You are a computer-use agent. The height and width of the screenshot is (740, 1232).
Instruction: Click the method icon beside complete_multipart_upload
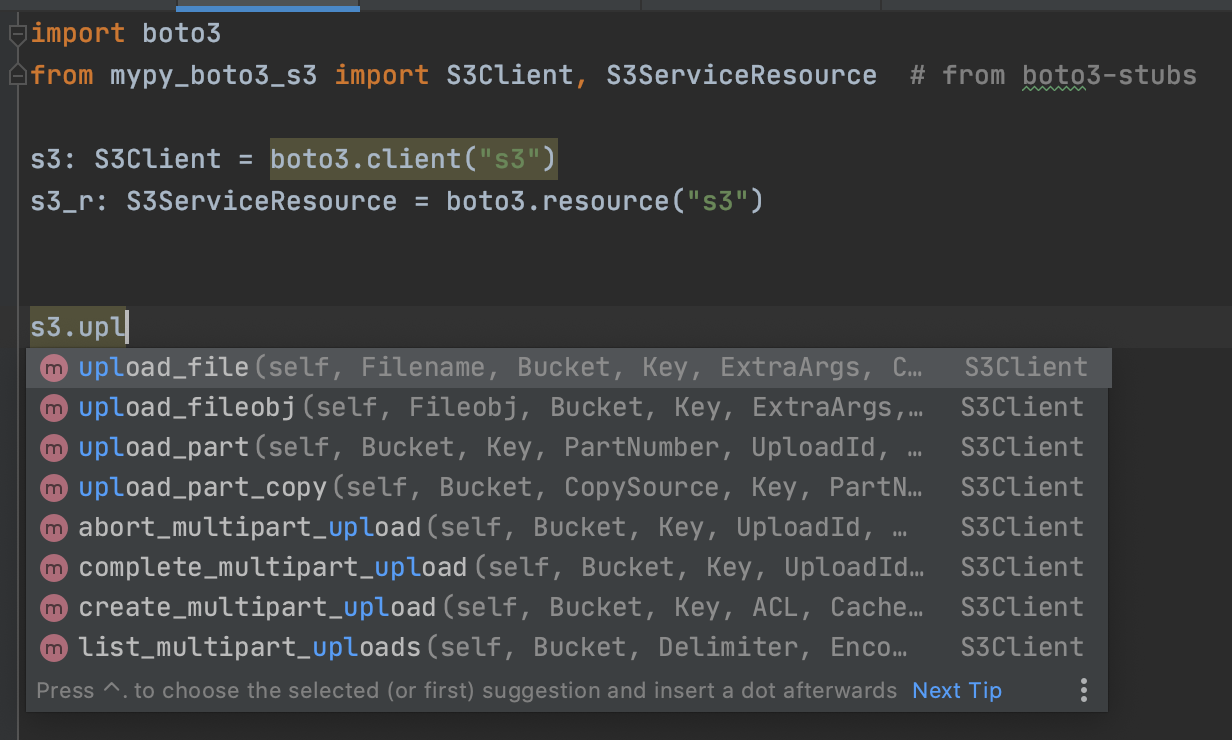pyautogui.click(x=53, y=568)
